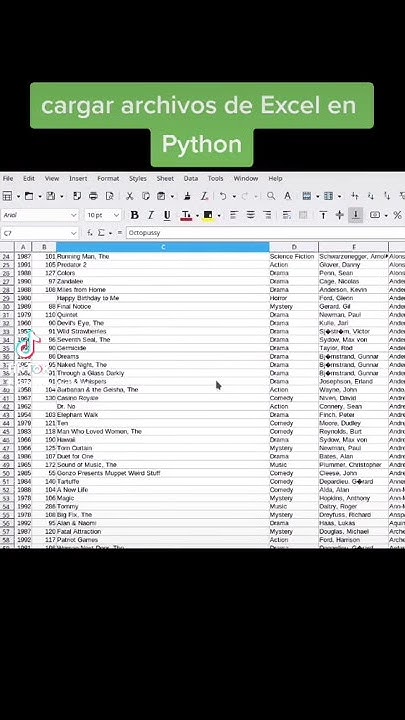Viewport: 405px width, 720px height.
Task: Select the Clone Formatting paintbrush
Action: coord(187,196)
